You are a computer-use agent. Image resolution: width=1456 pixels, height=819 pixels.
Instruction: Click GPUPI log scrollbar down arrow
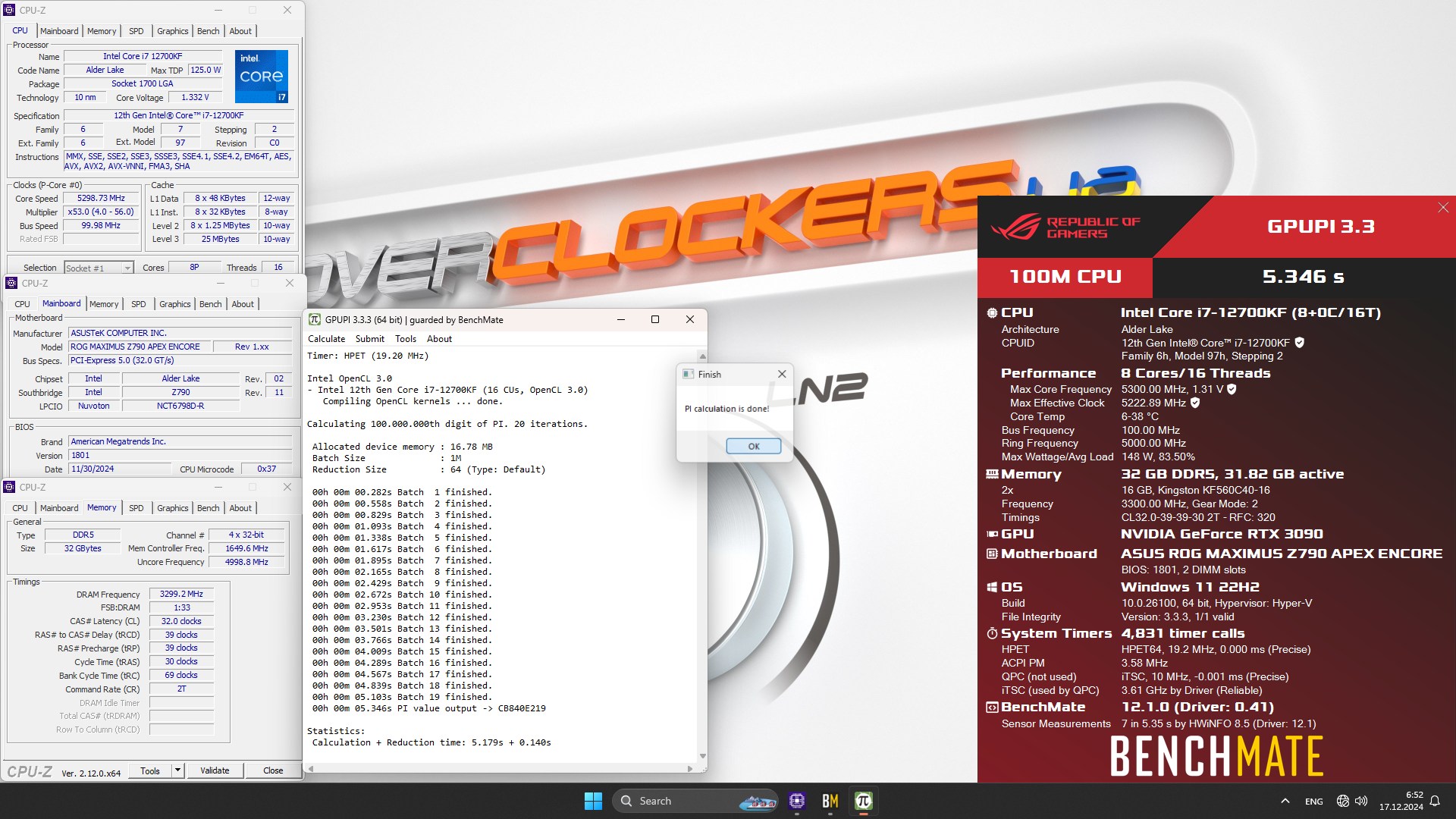[x=702, y=756]
